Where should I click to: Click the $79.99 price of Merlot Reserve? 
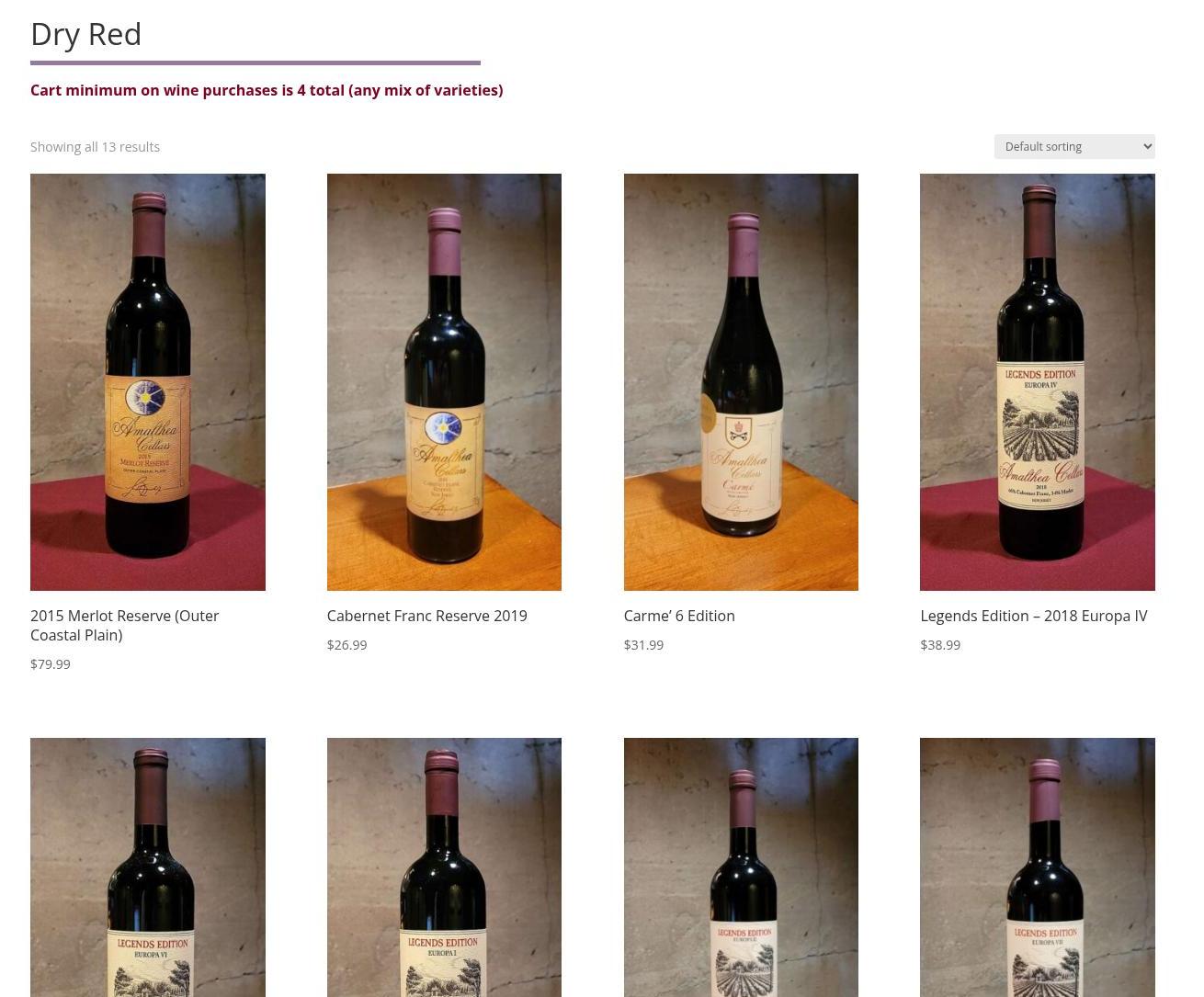pyautogui.click(x=51, y=663)
